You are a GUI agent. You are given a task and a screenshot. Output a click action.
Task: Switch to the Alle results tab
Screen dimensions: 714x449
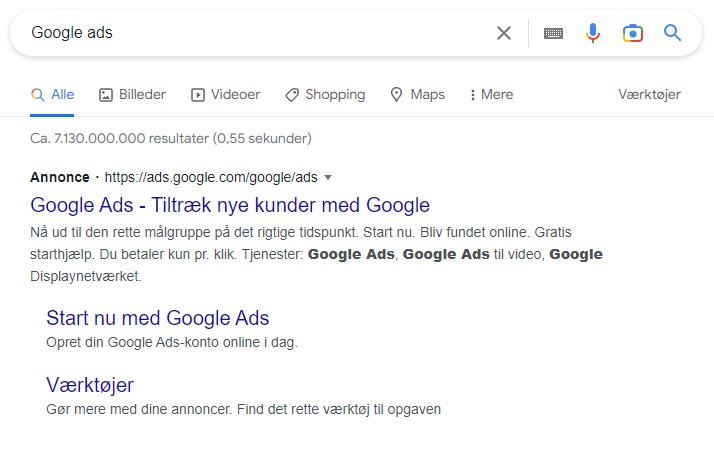pos(52,94)
